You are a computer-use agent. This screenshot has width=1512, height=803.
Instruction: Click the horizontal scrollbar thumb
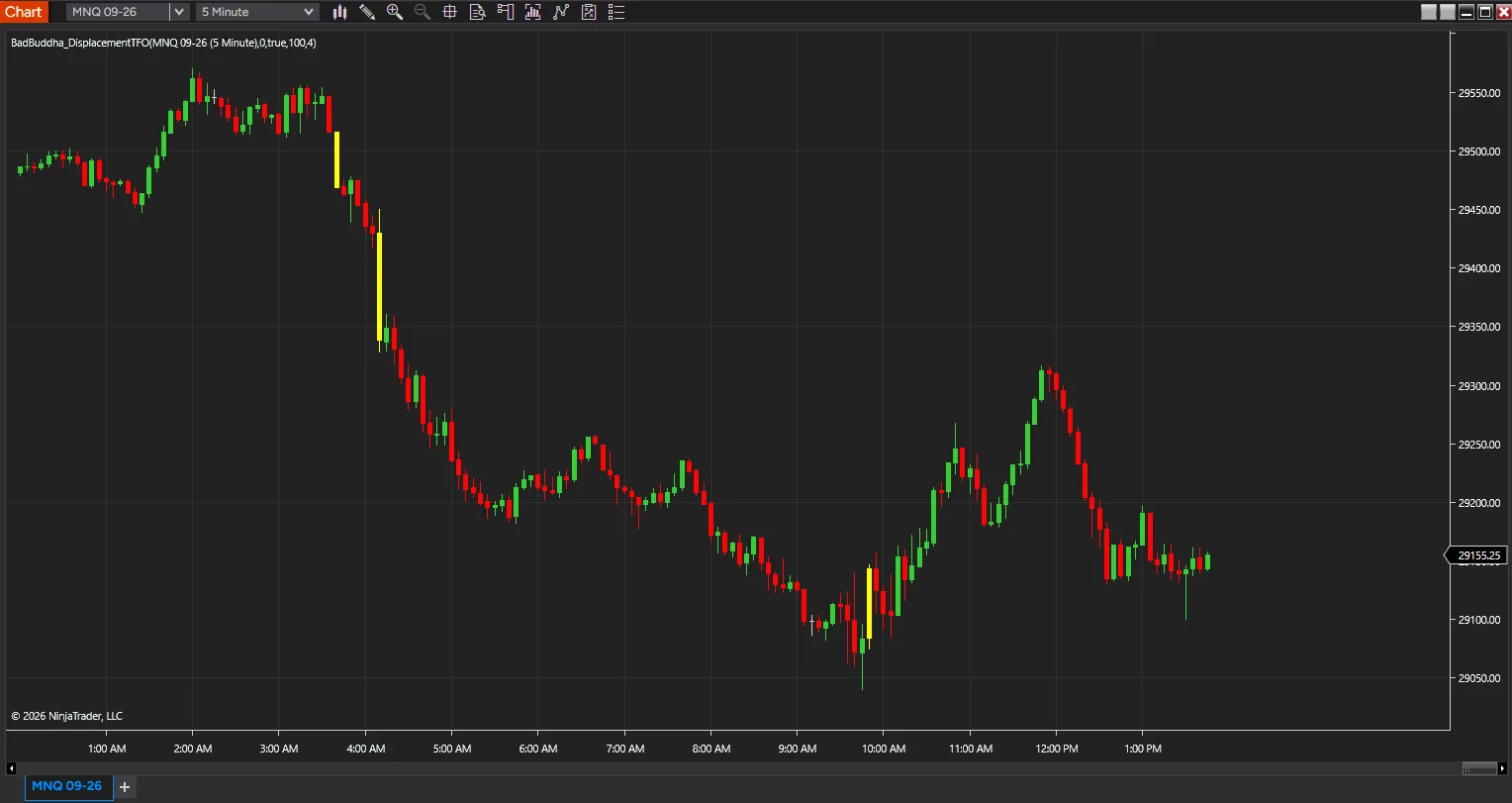(1480, 768)
